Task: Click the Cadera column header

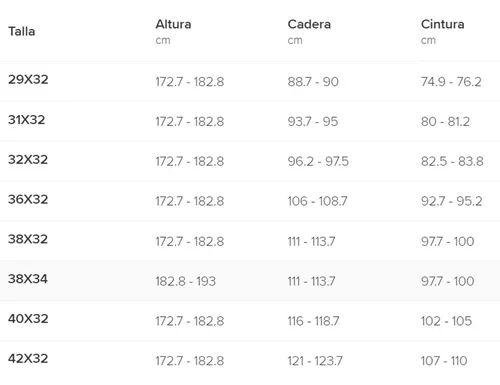Action: click(x=309, y=24)
